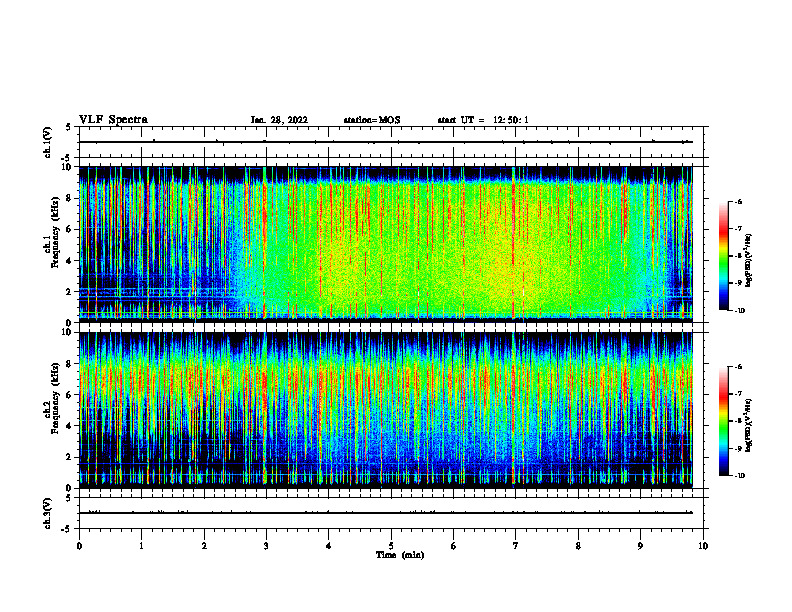This screenshot has height=612, width=792.
Task: Click the time axis tick label "4"
Action: click(329, 546)
